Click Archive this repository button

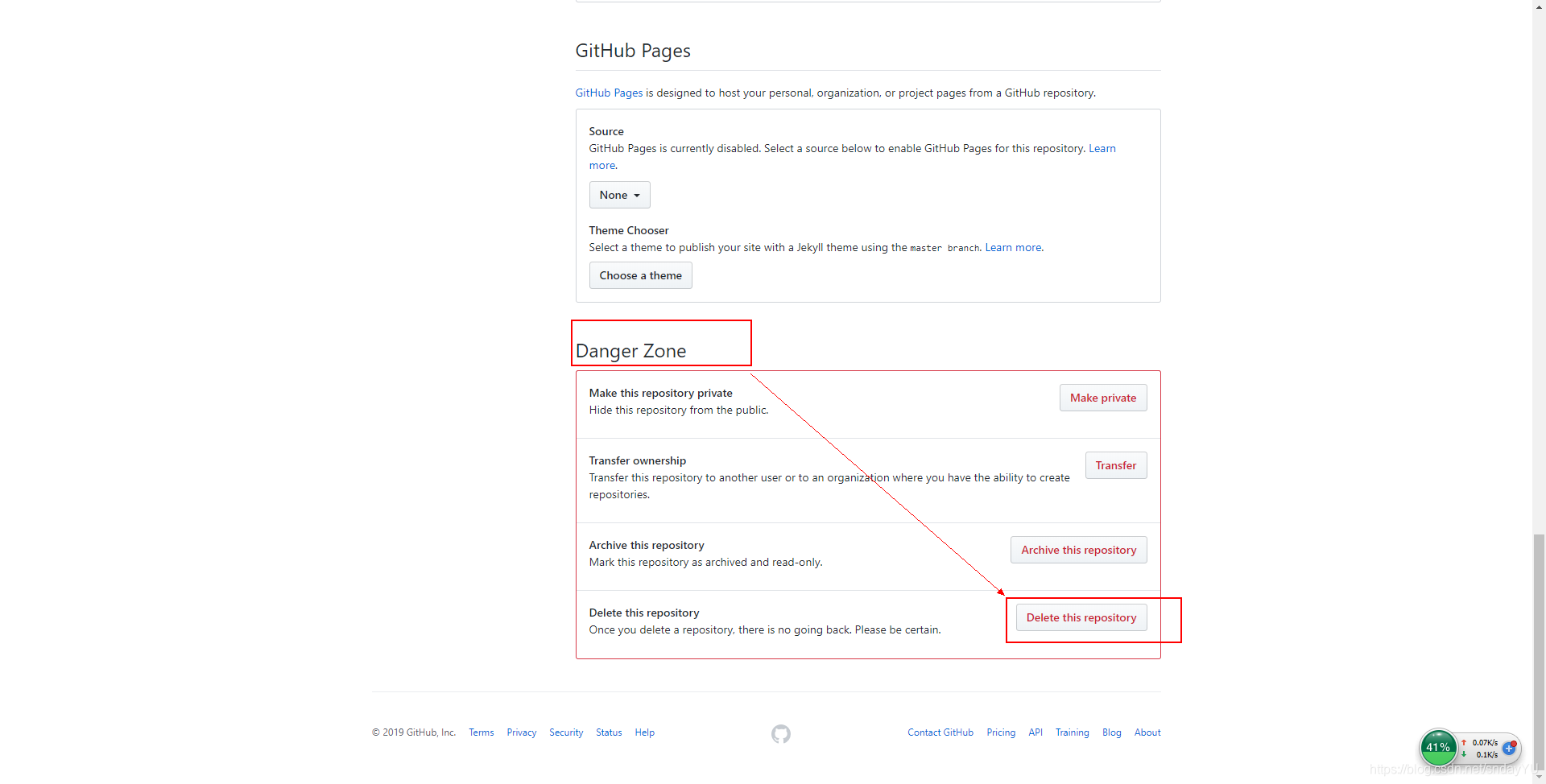coord(1079,550)
